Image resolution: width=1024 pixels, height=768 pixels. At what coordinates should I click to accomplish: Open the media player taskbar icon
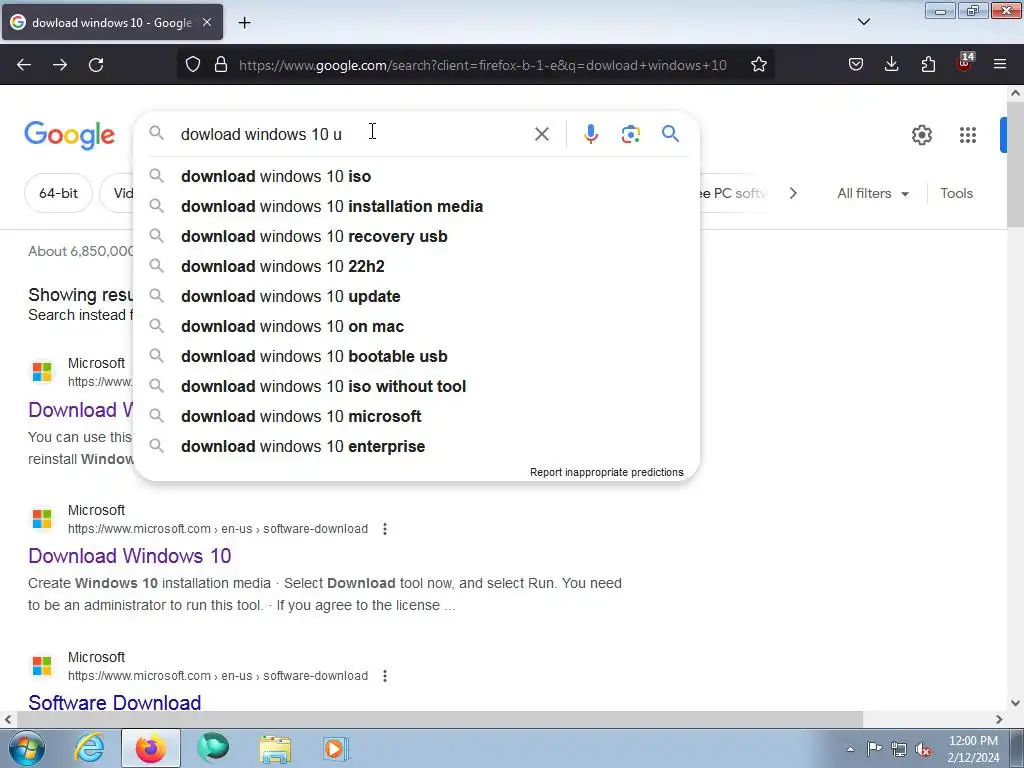coord(336,748)
